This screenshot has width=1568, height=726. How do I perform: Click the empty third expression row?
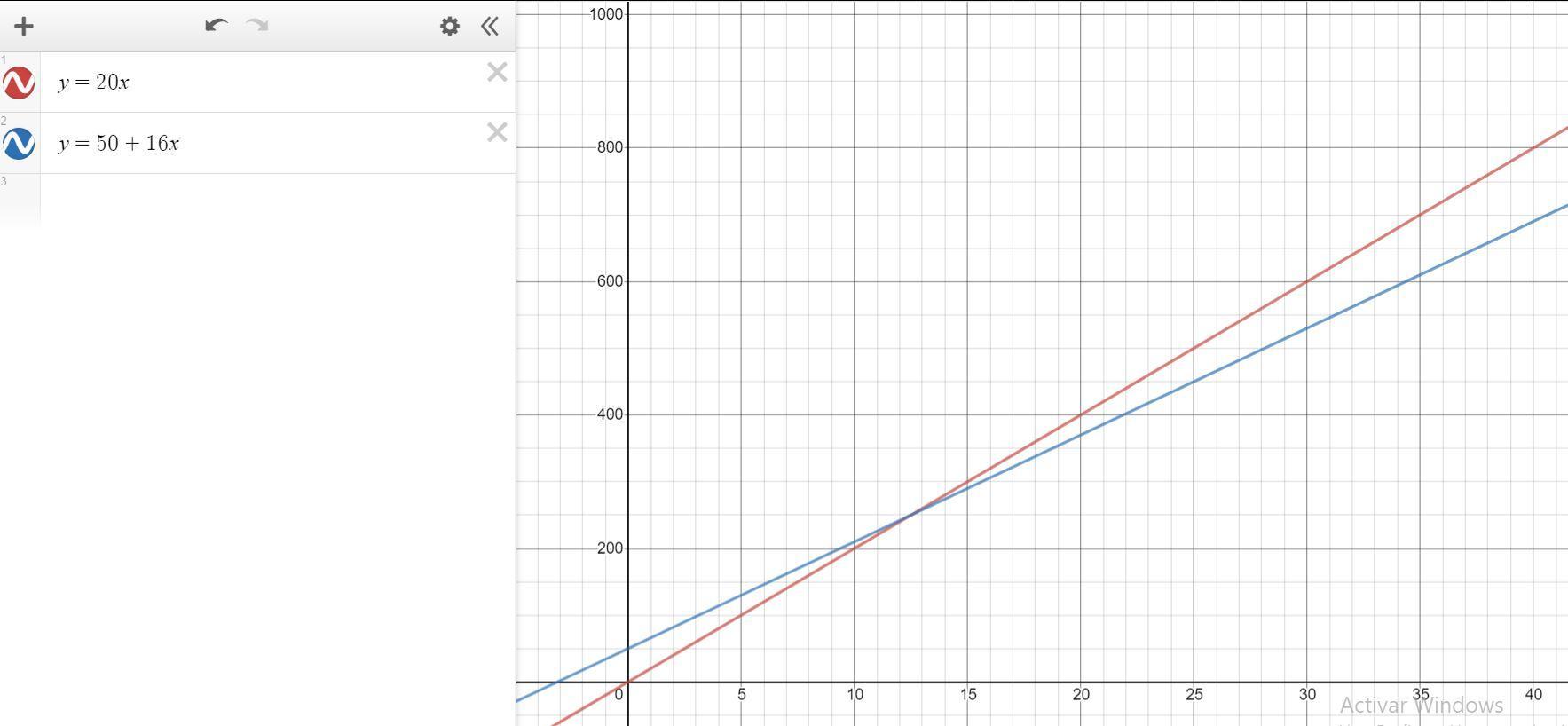click(266, 200)
